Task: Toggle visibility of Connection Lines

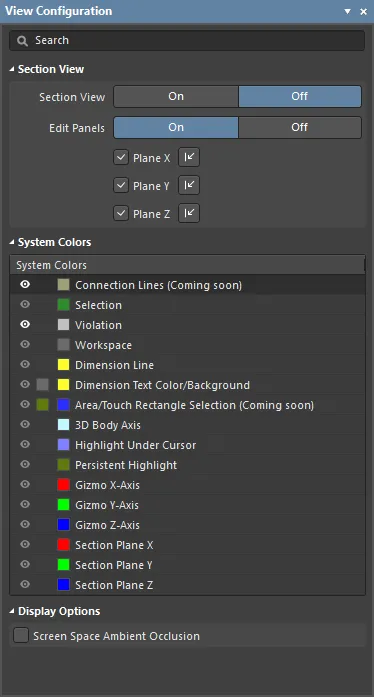Action: (x=25, y=284)
